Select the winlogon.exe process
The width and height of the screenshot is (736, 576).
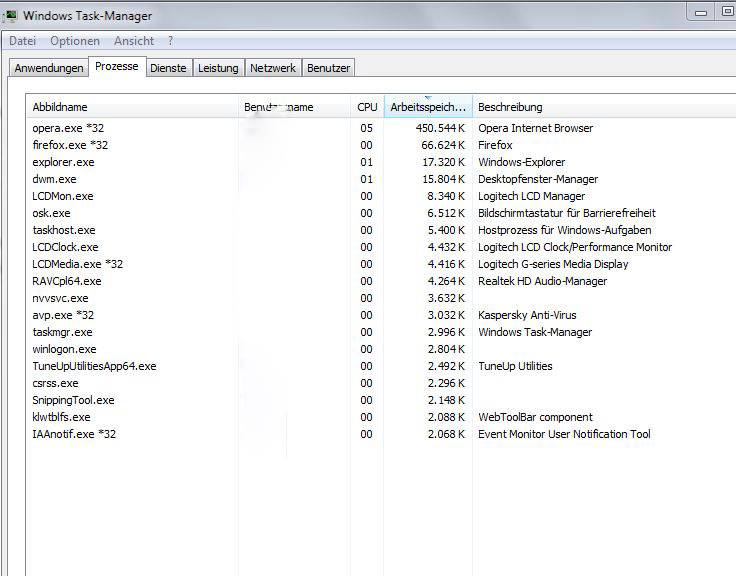[64, 349]
